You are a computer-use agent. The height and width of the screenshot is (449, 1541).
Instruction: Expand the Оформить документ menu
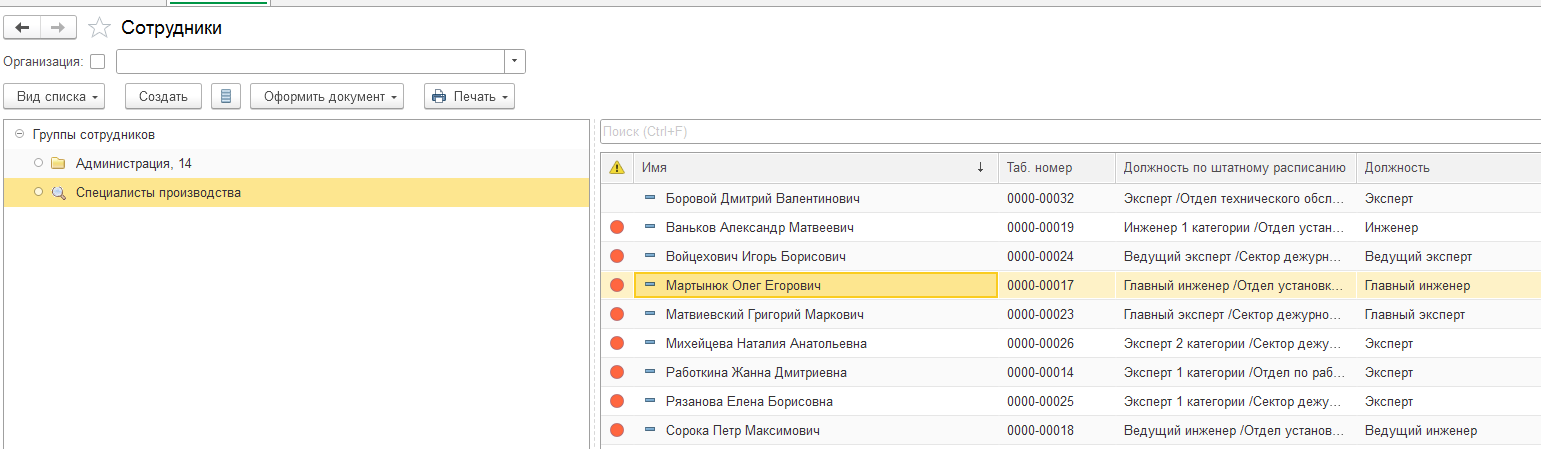pos(327,96)
